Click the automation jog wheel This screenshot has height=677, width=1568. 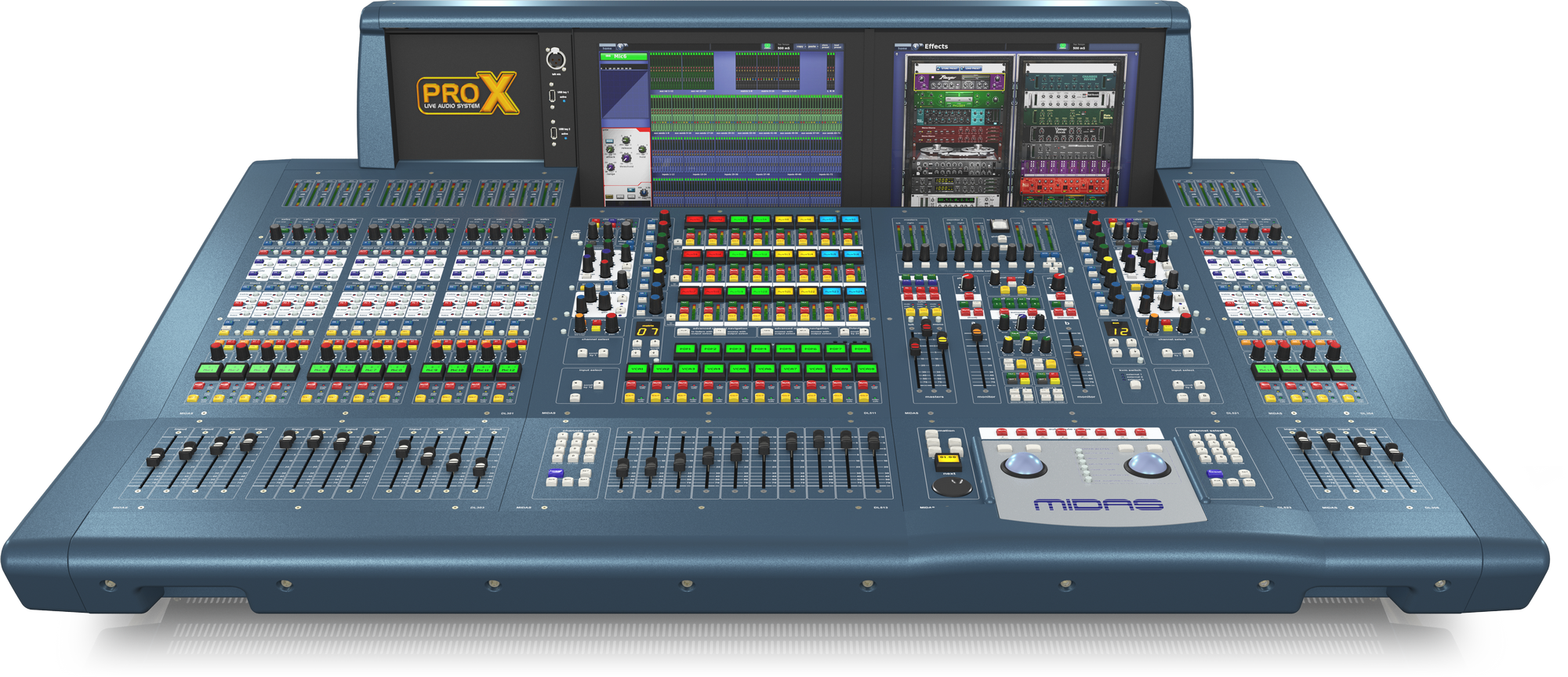pyautogui.click(x=952, y=486)
